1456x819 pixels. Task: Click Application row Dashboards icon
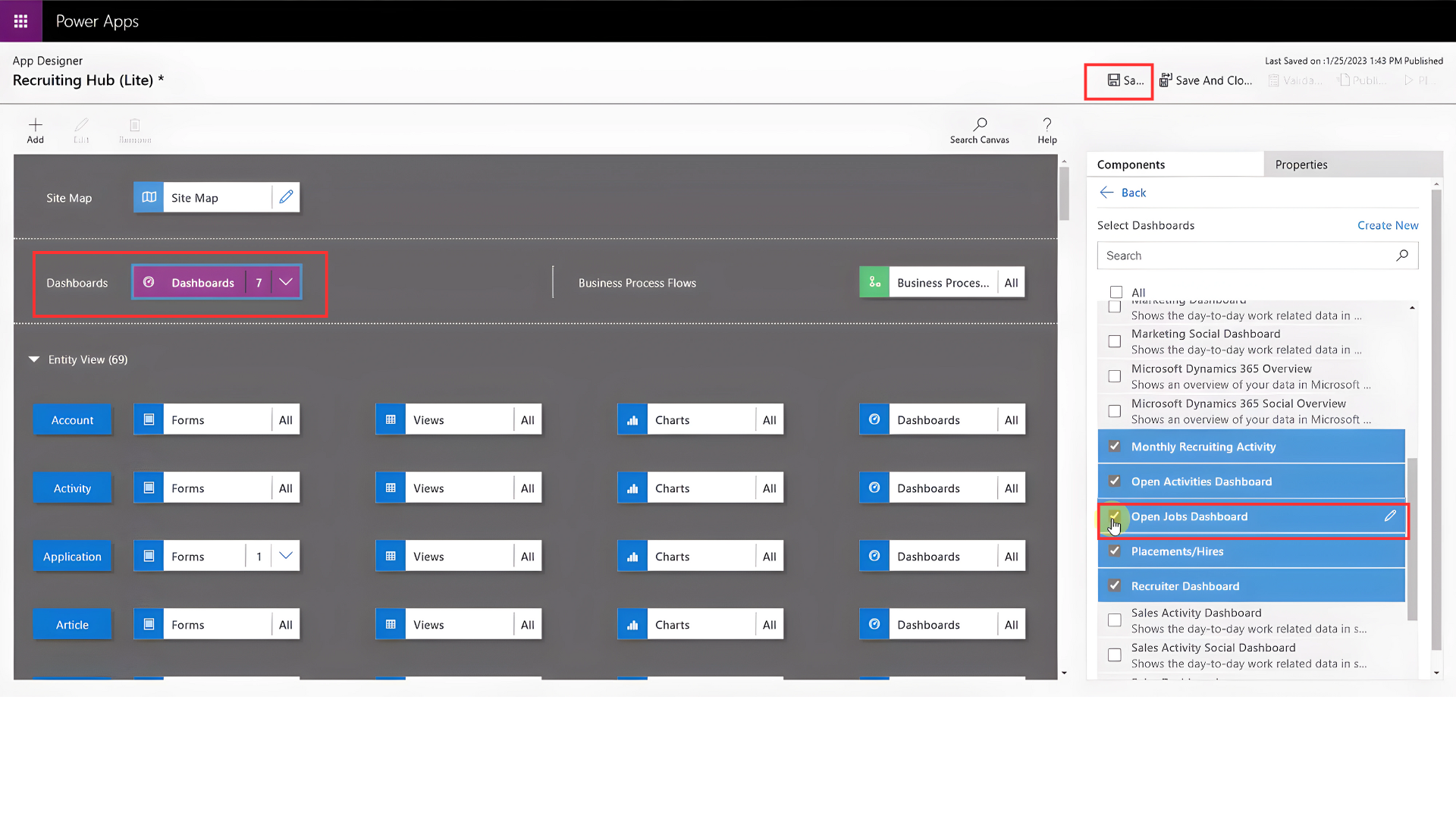[874, 556]
